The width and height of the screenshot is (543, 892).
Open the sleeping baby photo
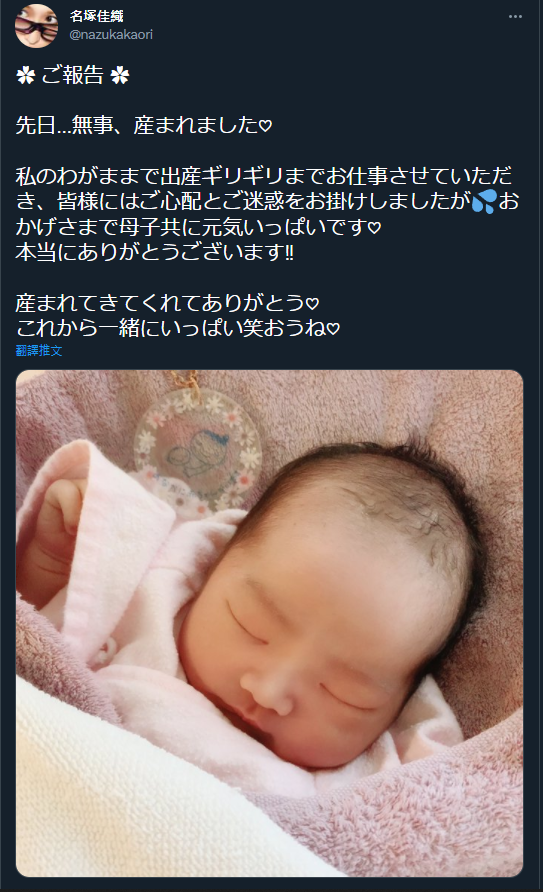tap(270, 623)
